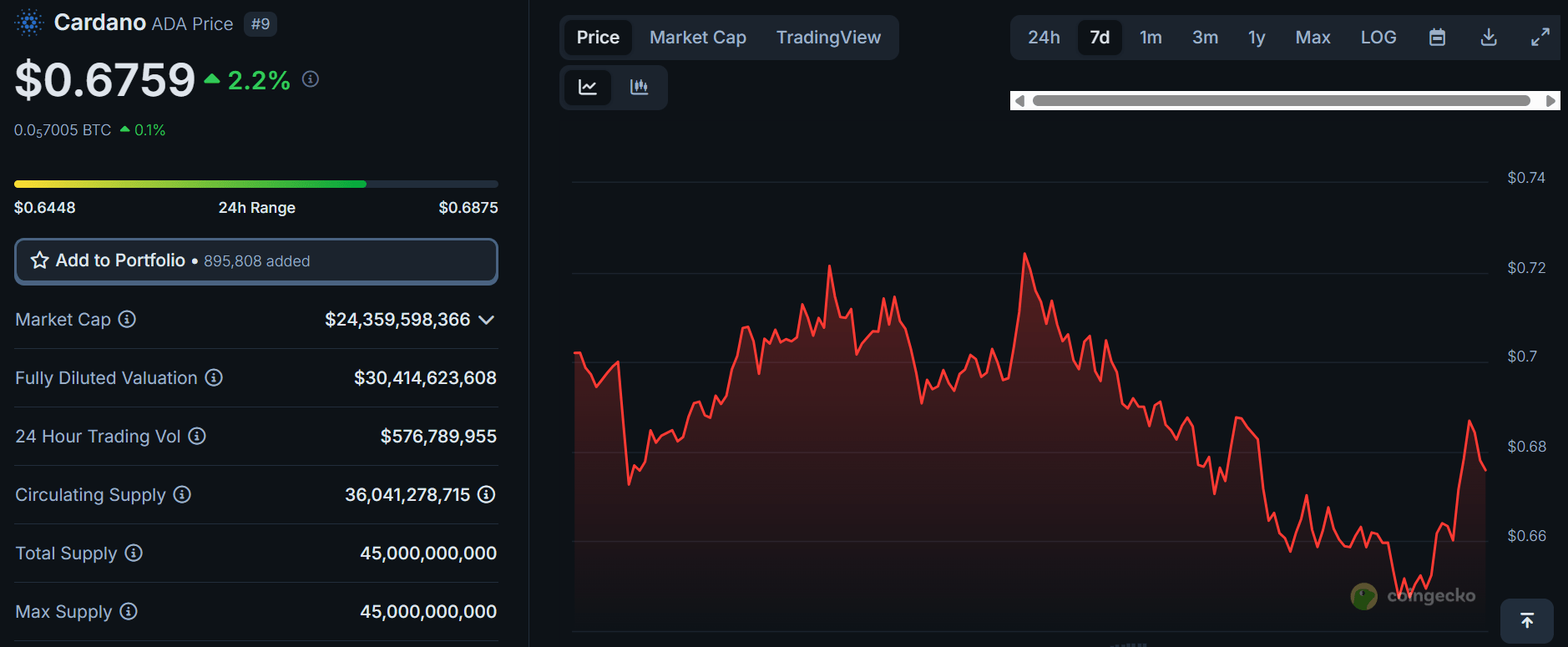Image resolution: width=1568 pixels, height=647 pixels.
Task: Click the $0.6759 price value
Action: pyautogui.click(x=105, y=80)
